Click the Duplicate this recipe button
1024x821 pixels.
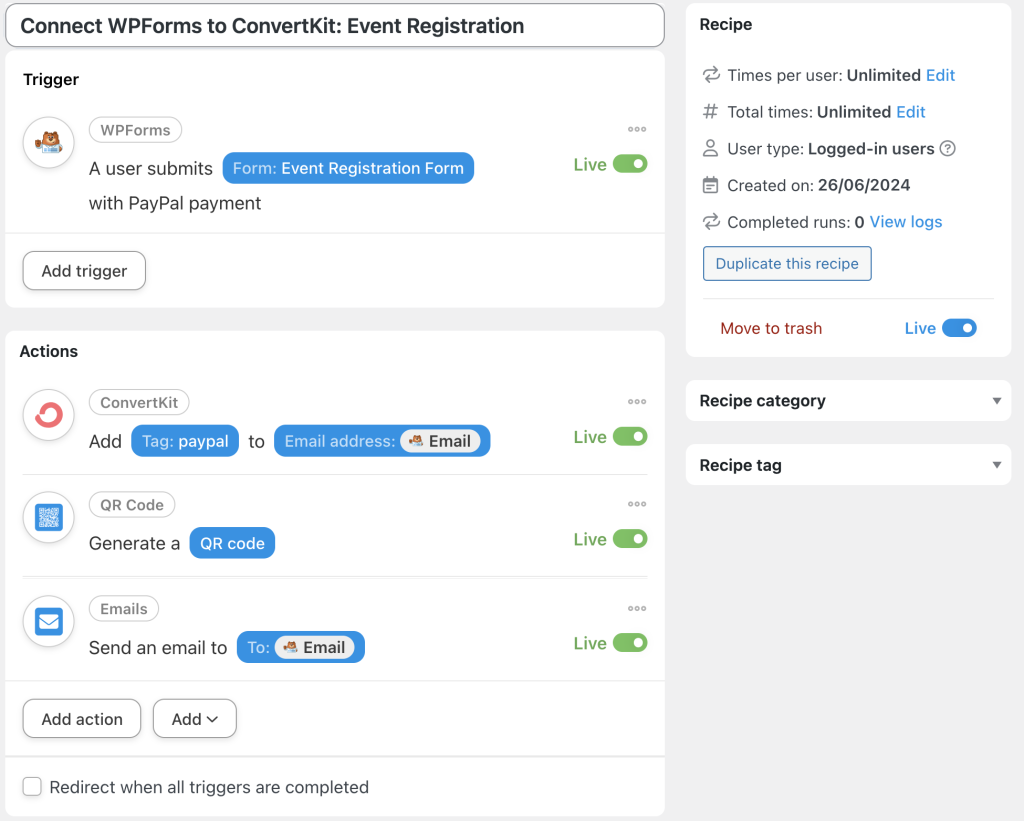pos(787,263)
